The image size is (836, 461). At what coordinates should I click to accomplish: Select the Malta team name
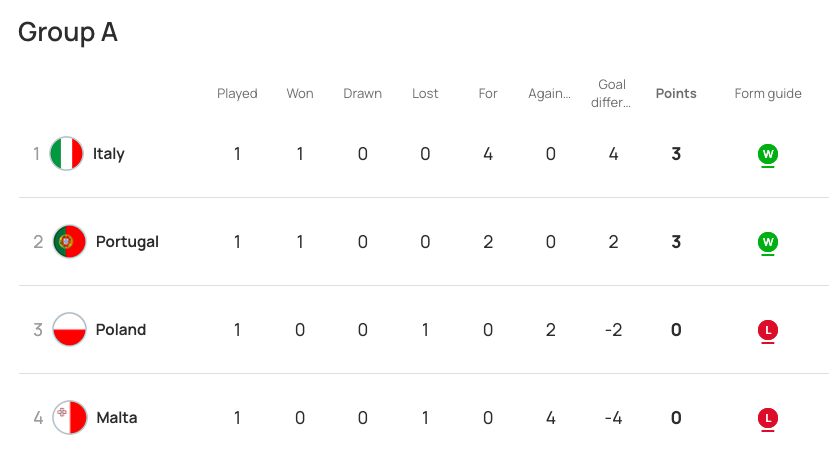click(116, 418)
